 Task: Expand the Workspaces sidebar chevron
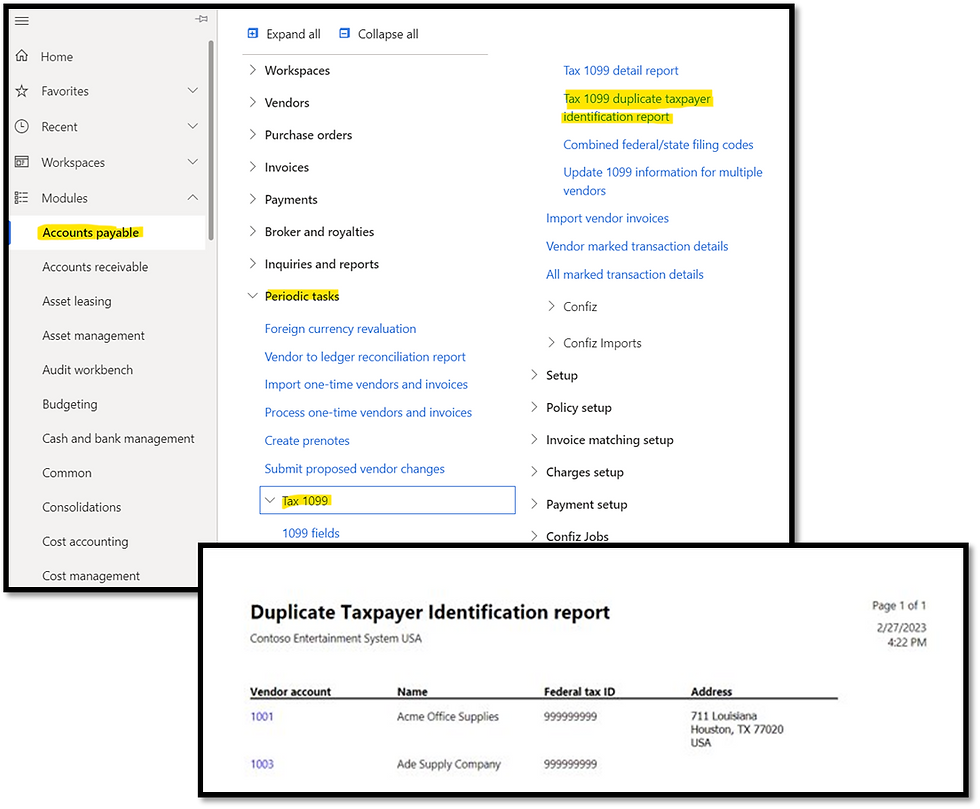point(192,163)
